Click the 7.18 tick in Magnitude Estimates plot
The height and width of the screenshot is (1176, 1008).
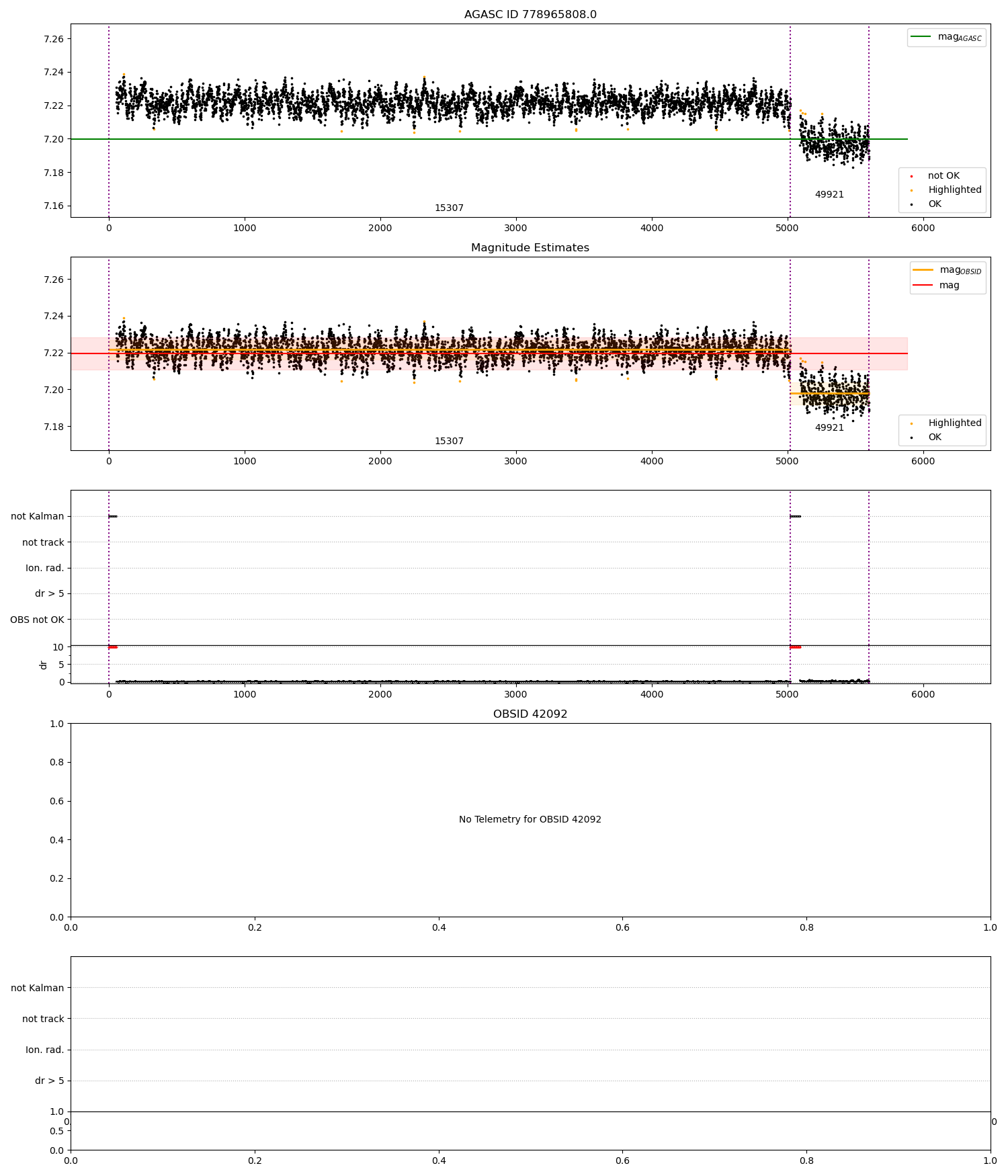pos(54,427)
